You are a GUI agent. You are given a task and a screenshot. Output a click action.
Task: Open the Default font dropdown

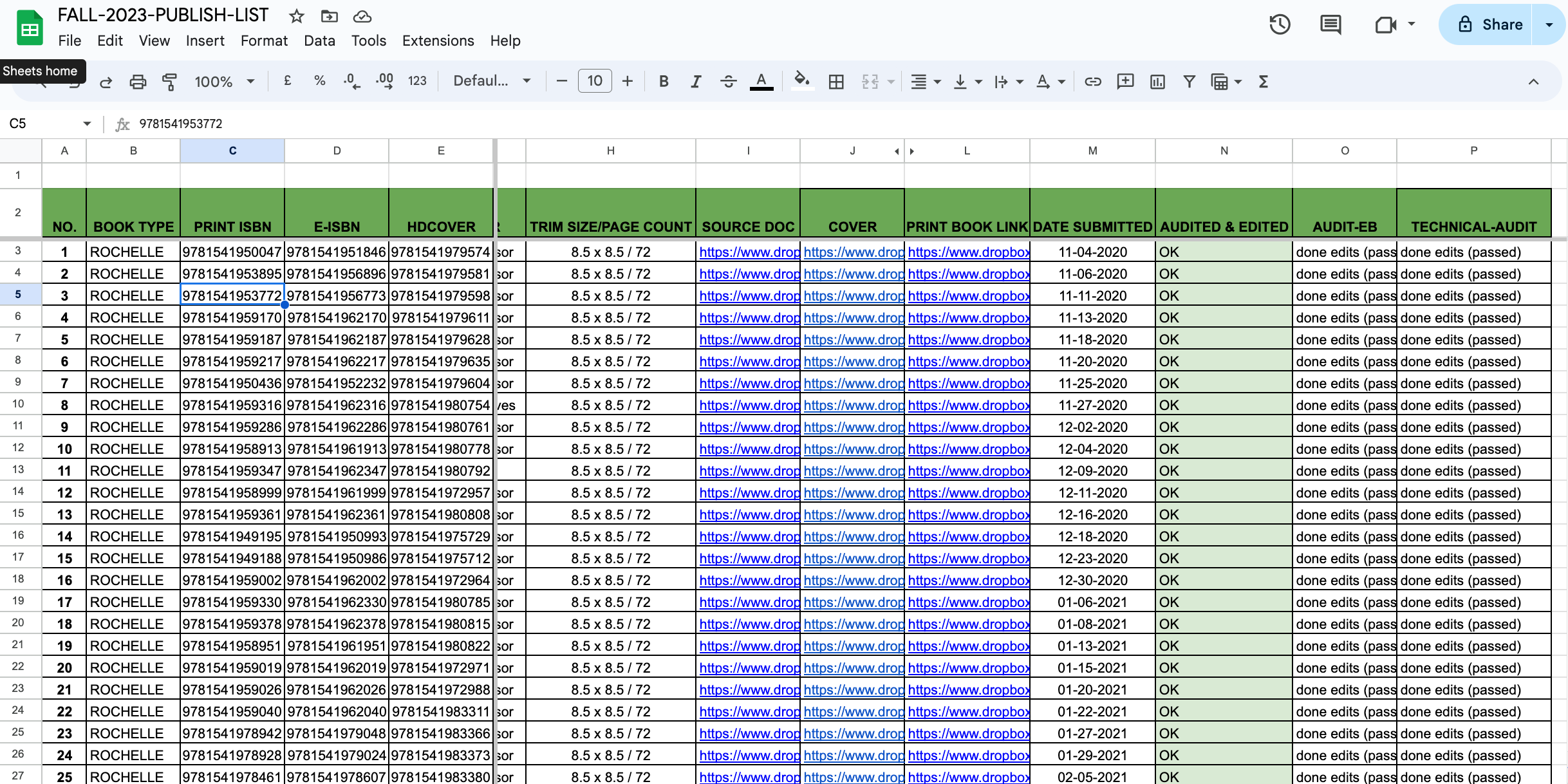pos(492,81)
